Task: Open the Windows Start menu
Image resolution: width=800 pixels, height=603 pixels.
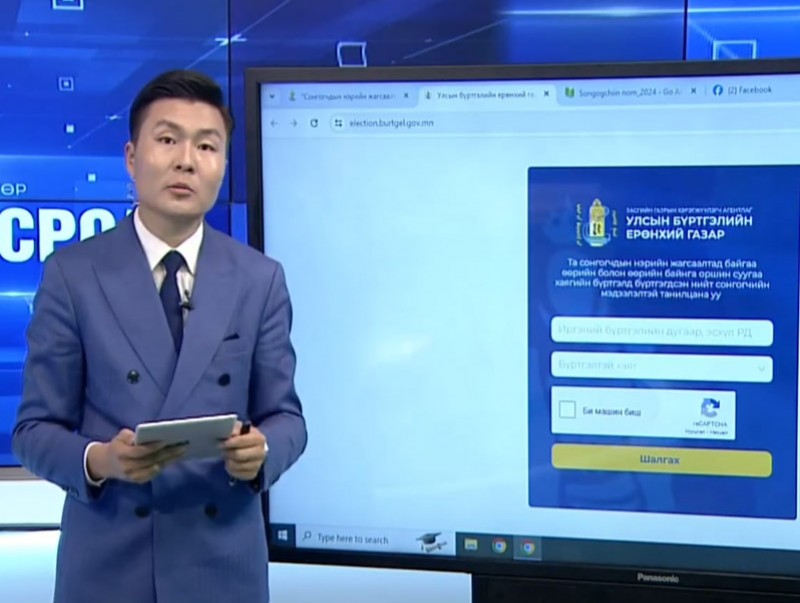Action: point(283,536)
